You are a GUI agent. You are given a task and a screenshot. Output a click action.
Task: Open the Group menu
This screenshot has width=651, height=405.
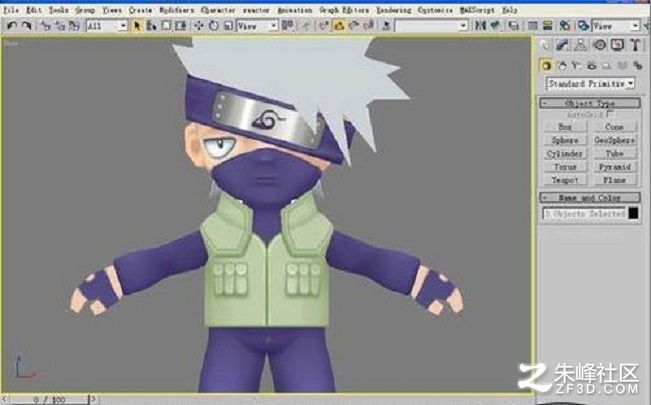point(85,10)
